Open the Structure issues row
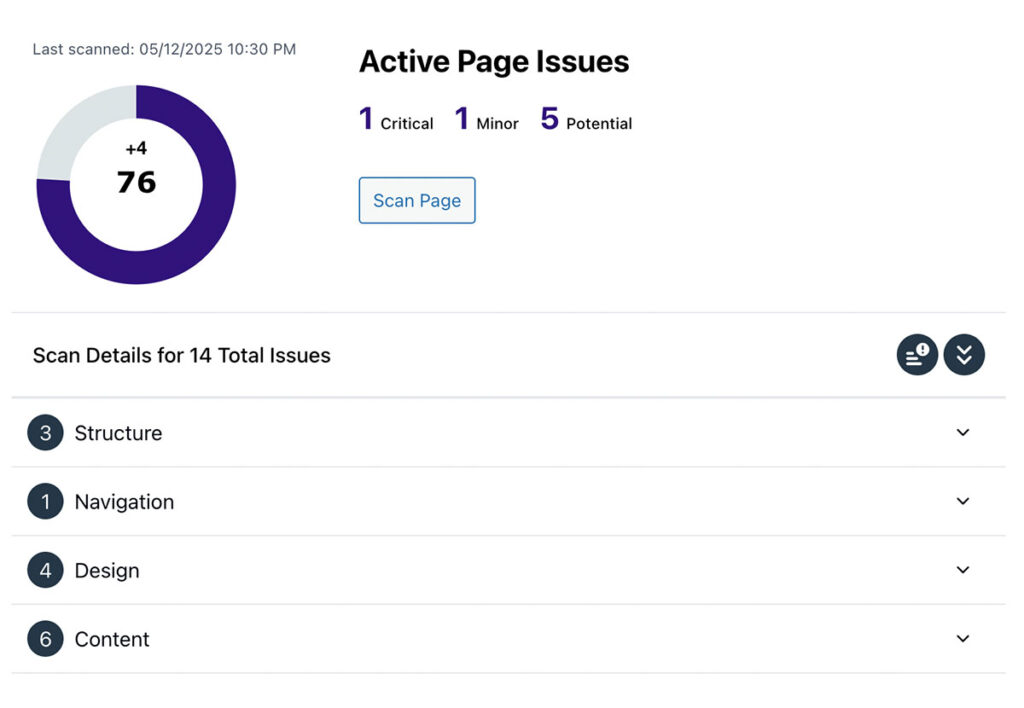 [509, 432]
